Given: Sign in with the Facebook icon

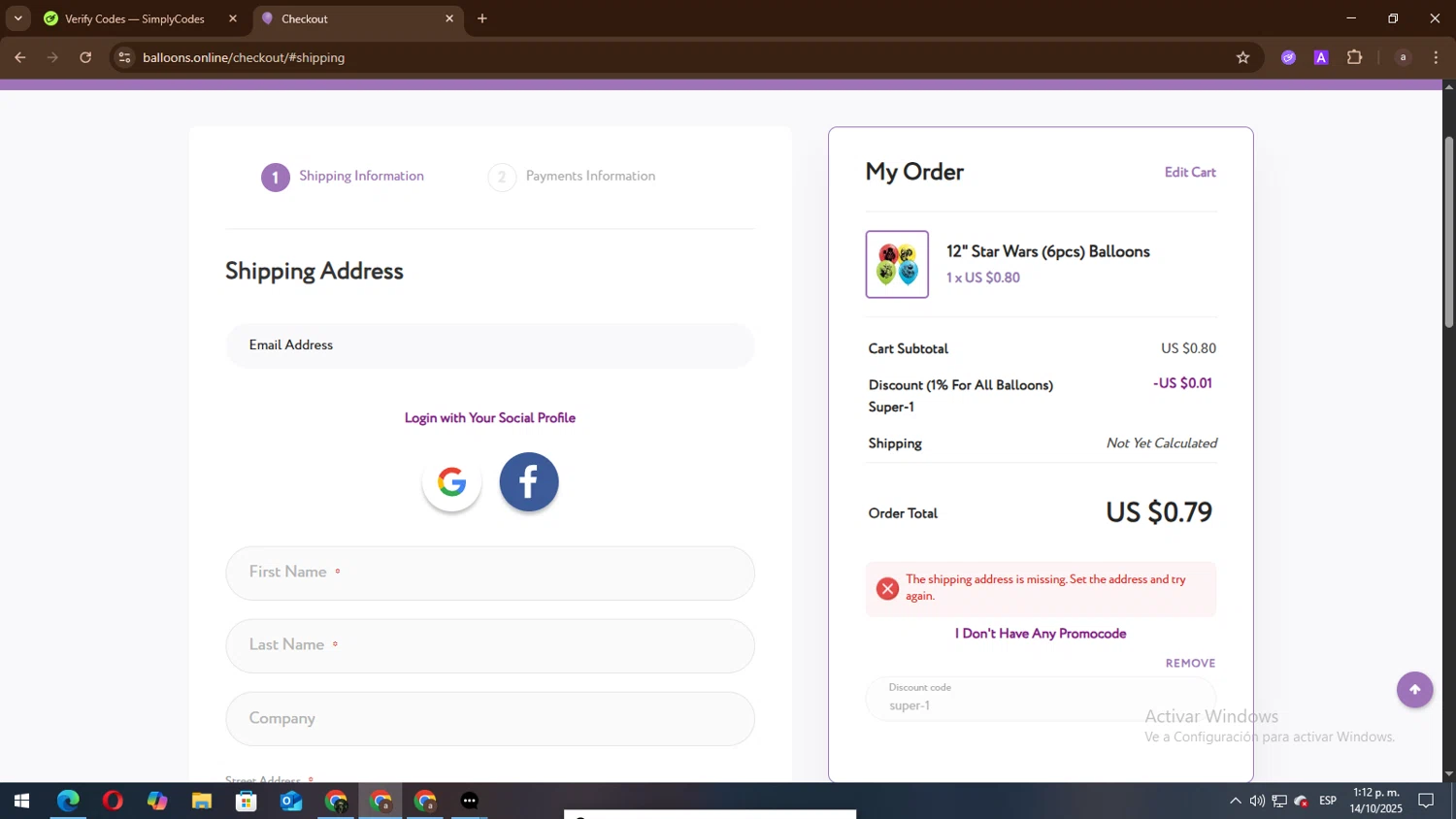Looking at the screenshot, I should 529,481.
